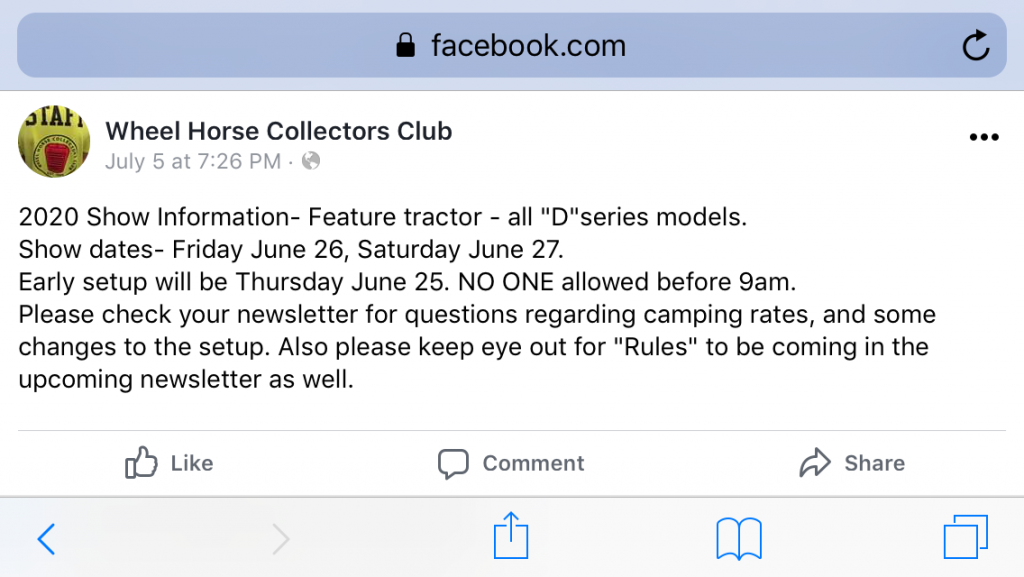Click the thumbs-up icon on the post
This screenshot has width=1024, height=577.
142,463
